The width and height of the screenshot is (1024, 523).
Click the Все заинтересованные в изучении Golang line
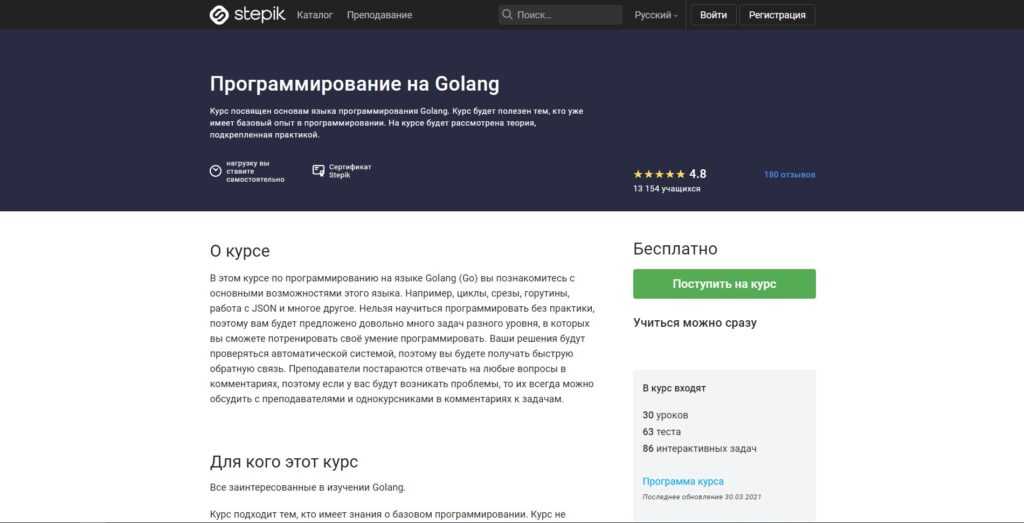pos(308,487)
